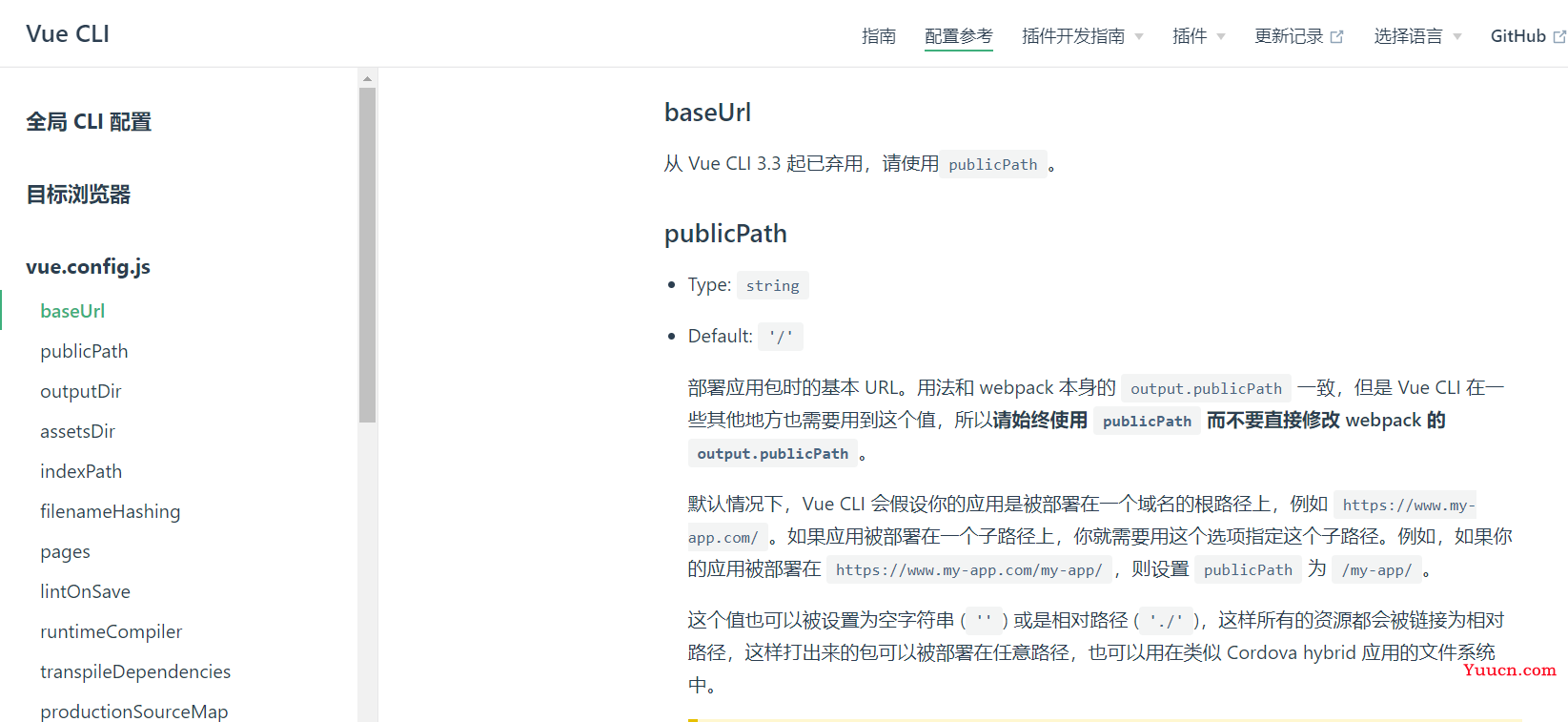Image resolution: width=1568 pixels, height=722 pixels.
Task: Click the sidebar scrollbar thumb
Action: pos(367,255)
